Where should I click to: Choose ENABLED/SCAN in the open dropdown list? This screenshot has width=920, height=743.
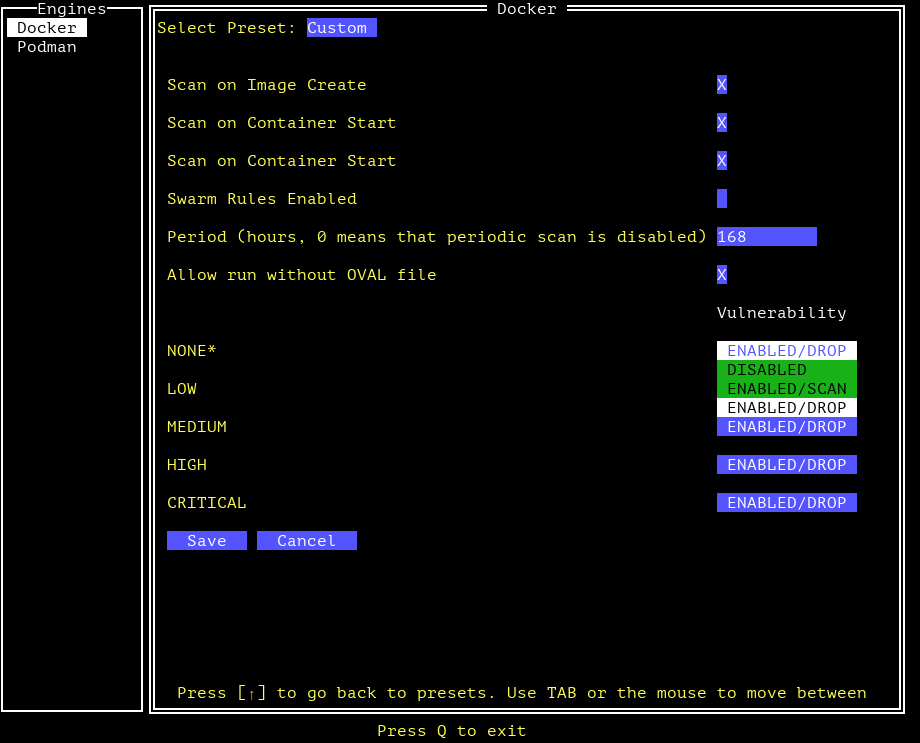click(x=786, y=389)
